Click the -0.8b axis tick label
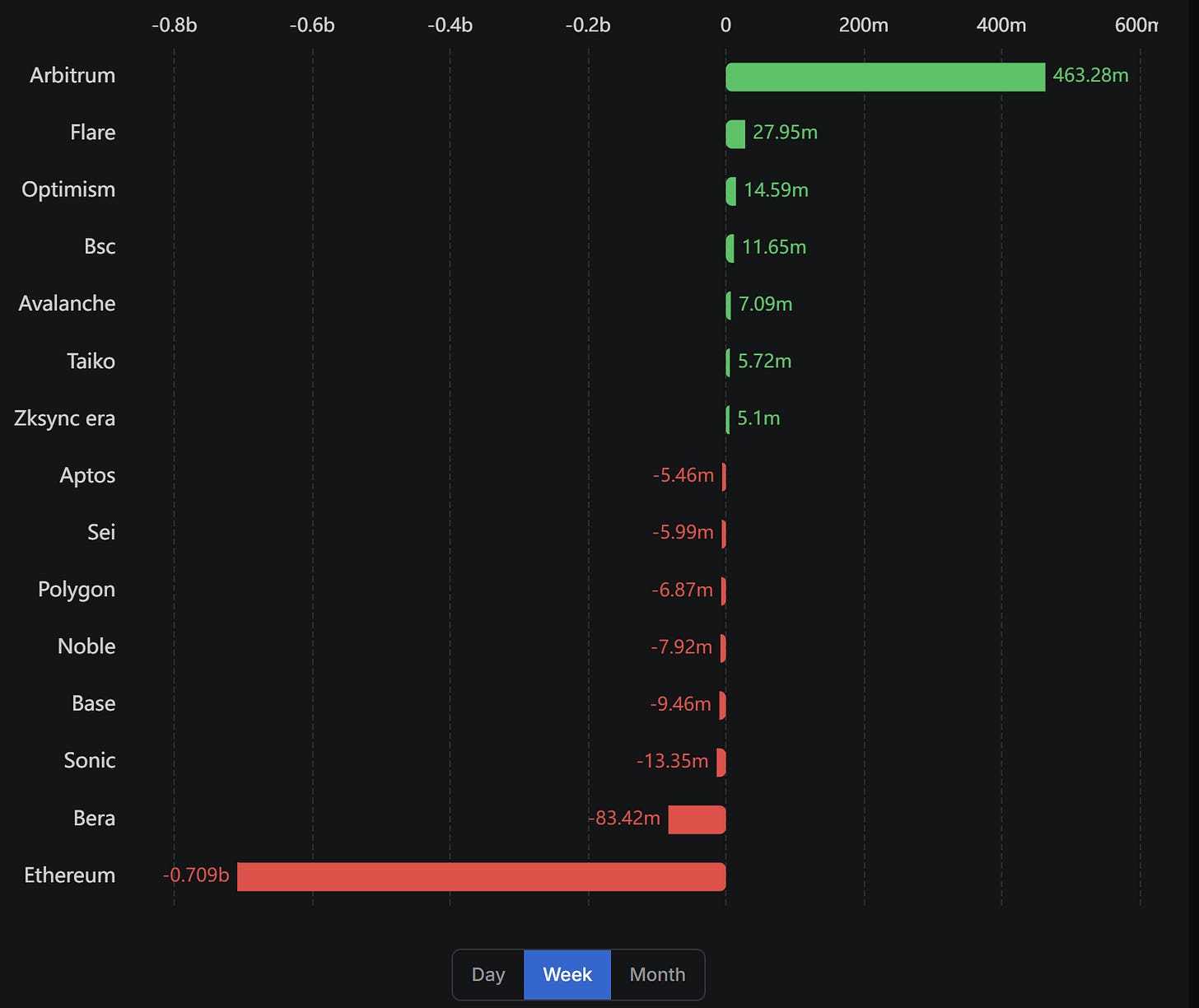 coord(175,26)
